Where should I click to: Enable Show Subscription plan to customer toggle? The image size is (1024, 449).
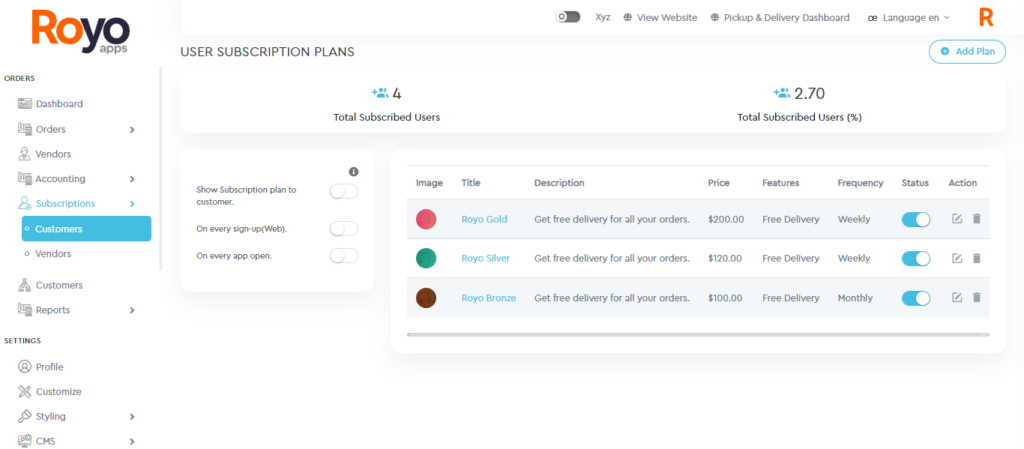343,191
